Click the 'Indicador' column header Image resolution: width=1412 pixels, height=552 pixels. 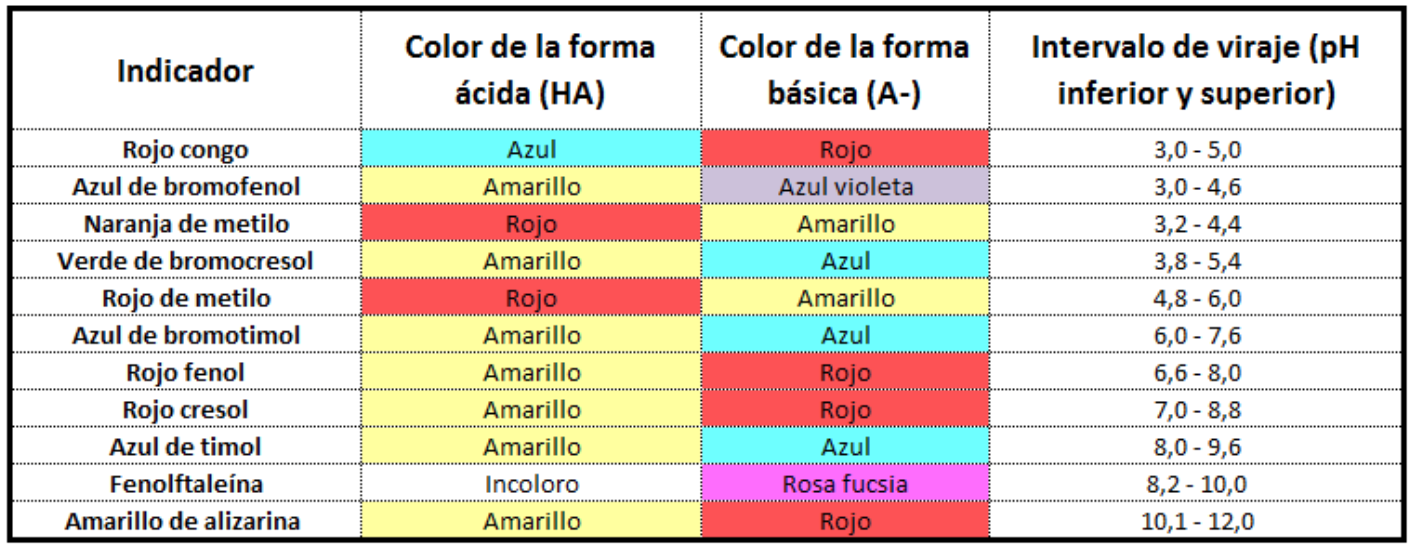point(185,71)
